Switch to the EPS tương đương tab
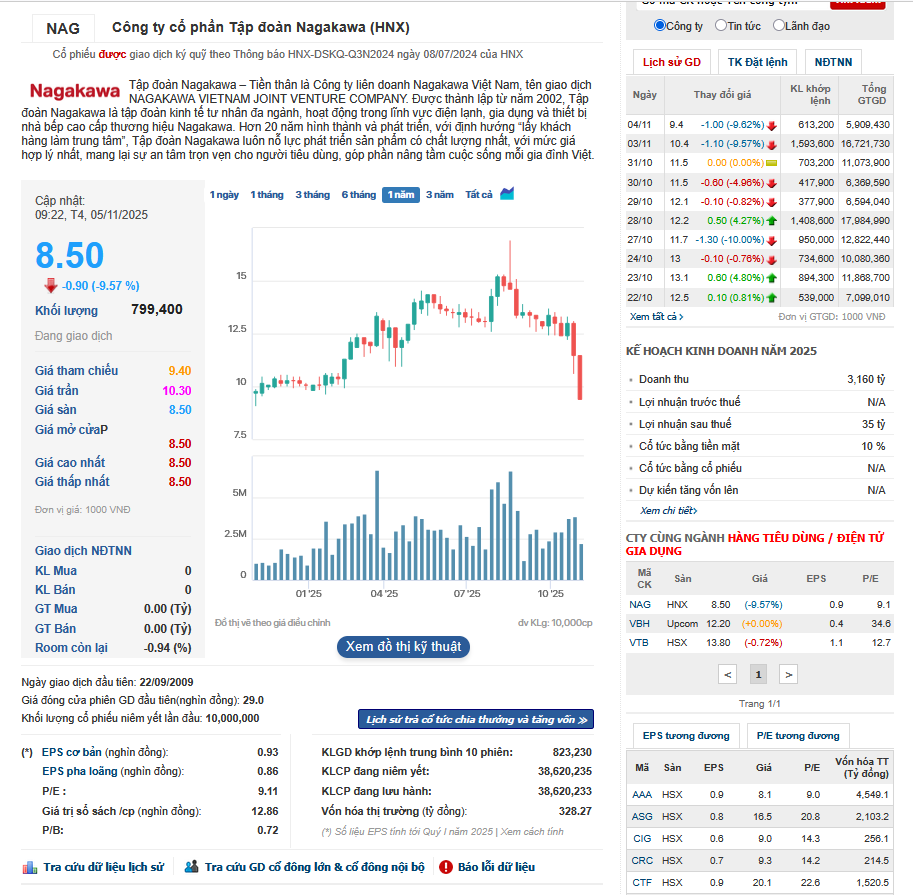Image resolution: width=913 pixels, height=895 pixels. click(x=686, y=735)
